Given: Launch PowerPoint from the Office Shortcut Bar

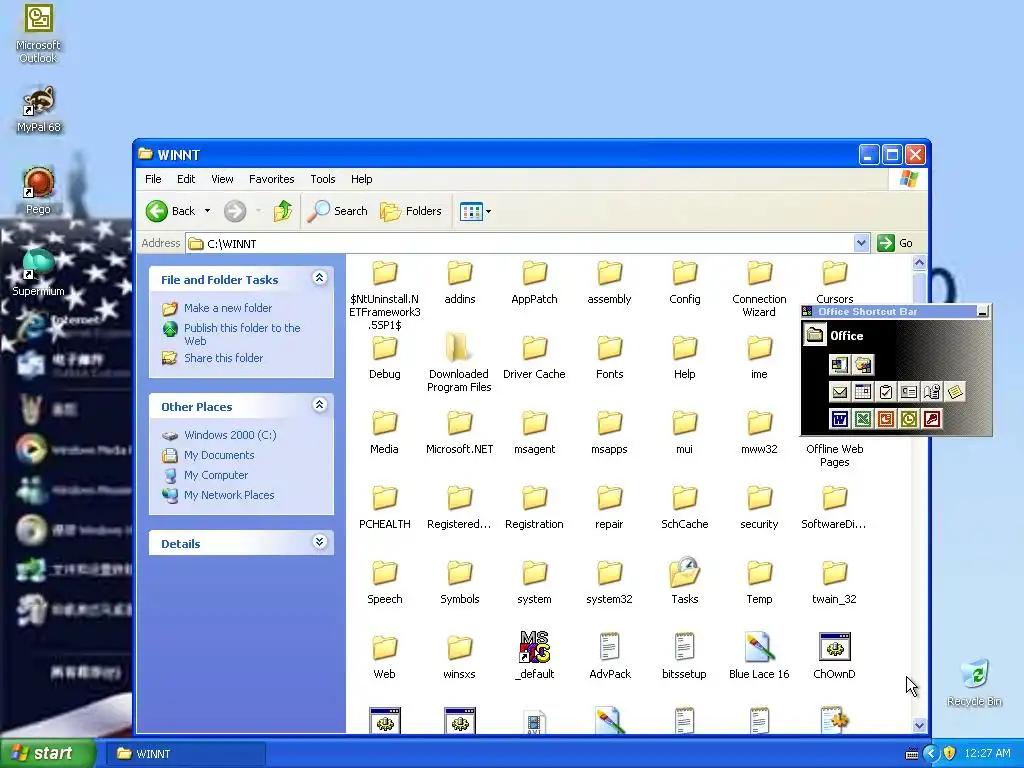Looking at the screenshot, I should pyautogui.click(x=886, y=419).
